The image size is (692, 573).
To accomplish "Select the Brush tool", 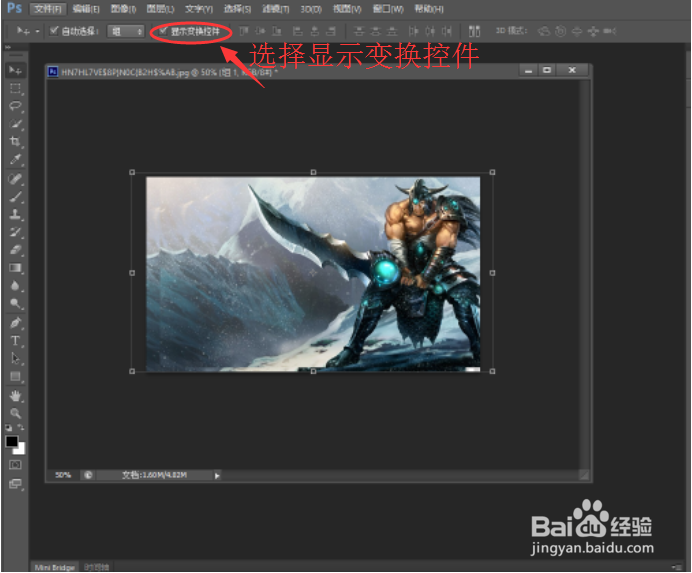I will click(x=15, y=197).
